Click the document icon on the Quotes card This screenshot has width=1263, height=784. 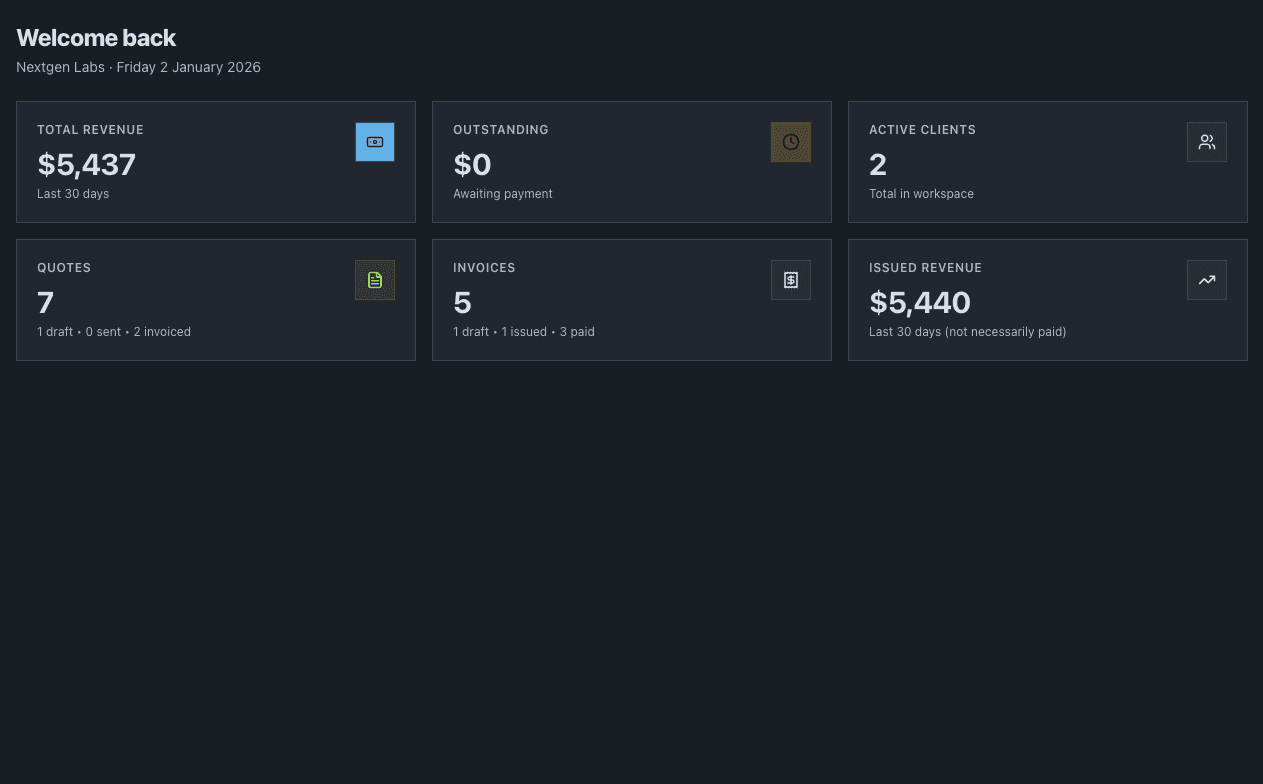coord(375,280)
